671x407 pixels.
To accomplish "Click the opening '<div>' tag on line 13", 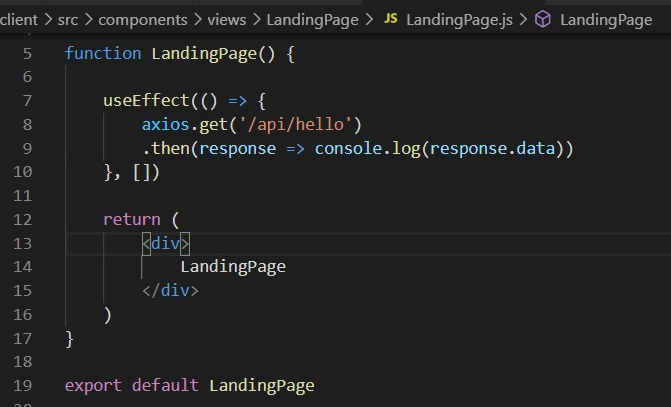I will (x=166, y=244).
